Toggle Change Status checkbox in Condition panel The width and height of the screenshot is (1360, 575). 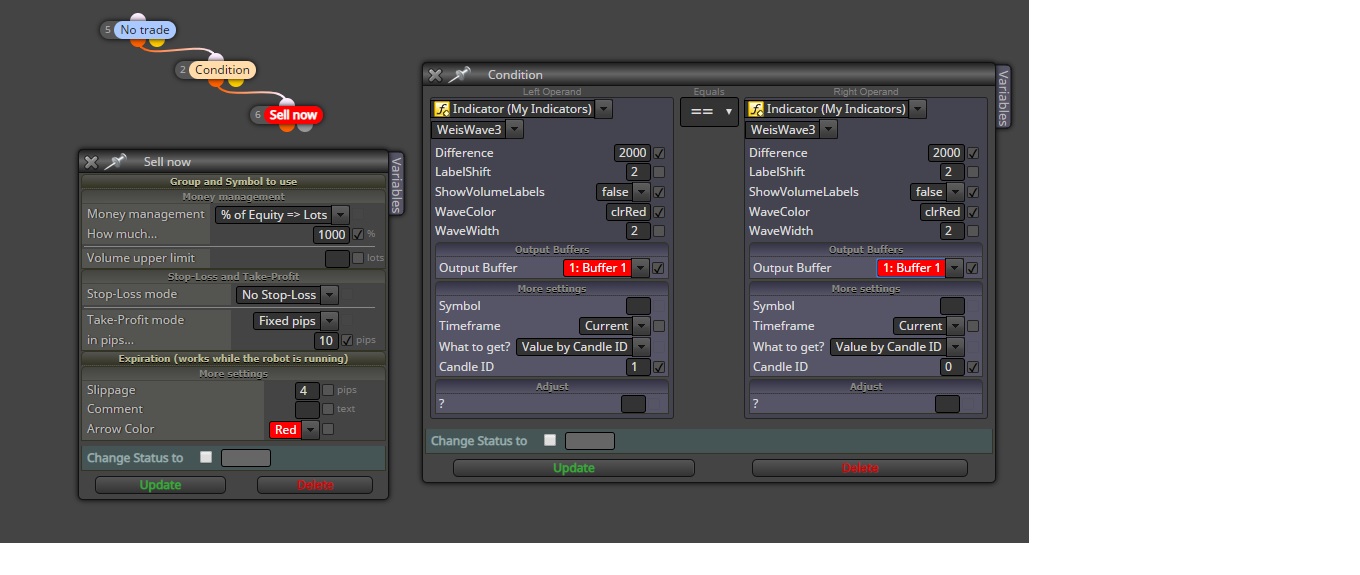click(550, 440)
